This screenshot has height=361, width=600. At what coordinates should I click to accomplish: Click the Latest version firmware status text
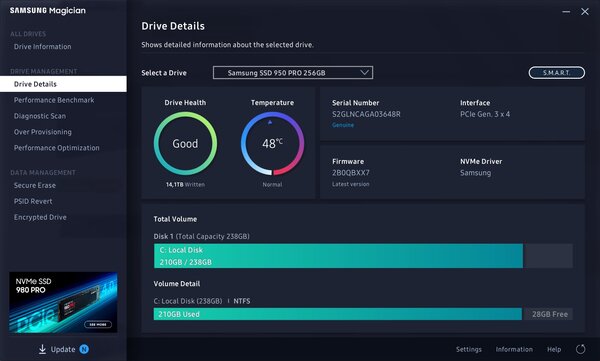pos(351,184)
